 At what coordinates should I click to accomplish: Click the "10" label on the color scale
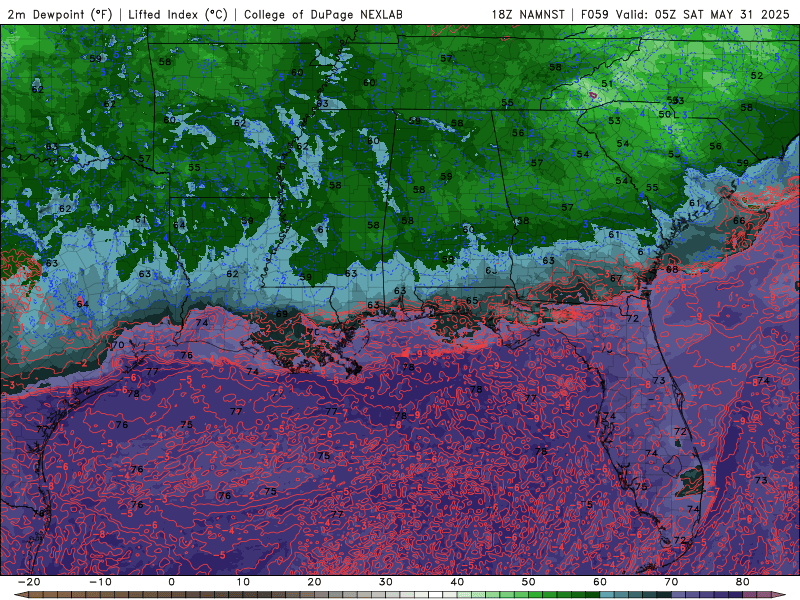coord(243,582)
